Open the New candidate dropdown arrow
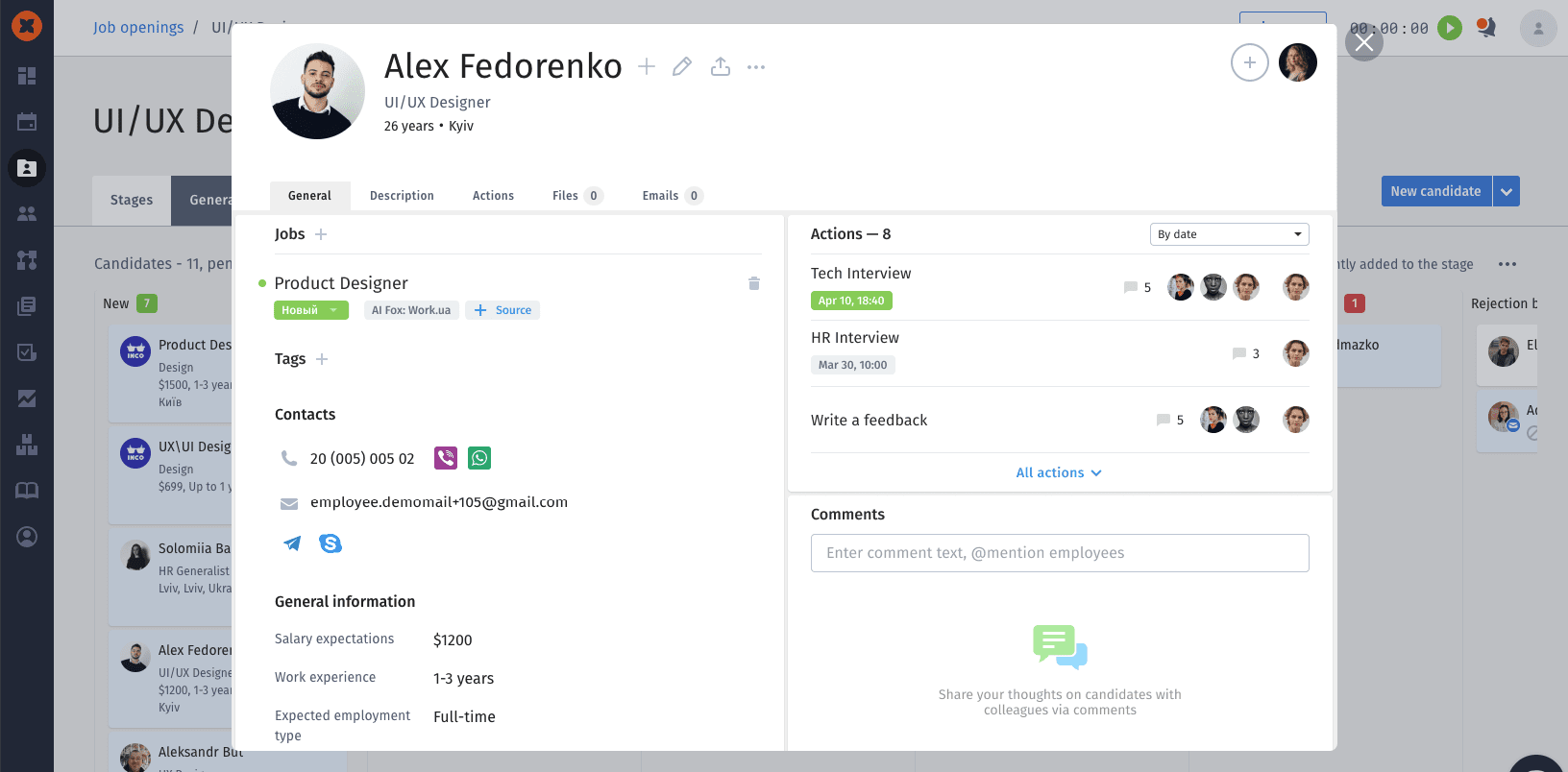 1507,191
